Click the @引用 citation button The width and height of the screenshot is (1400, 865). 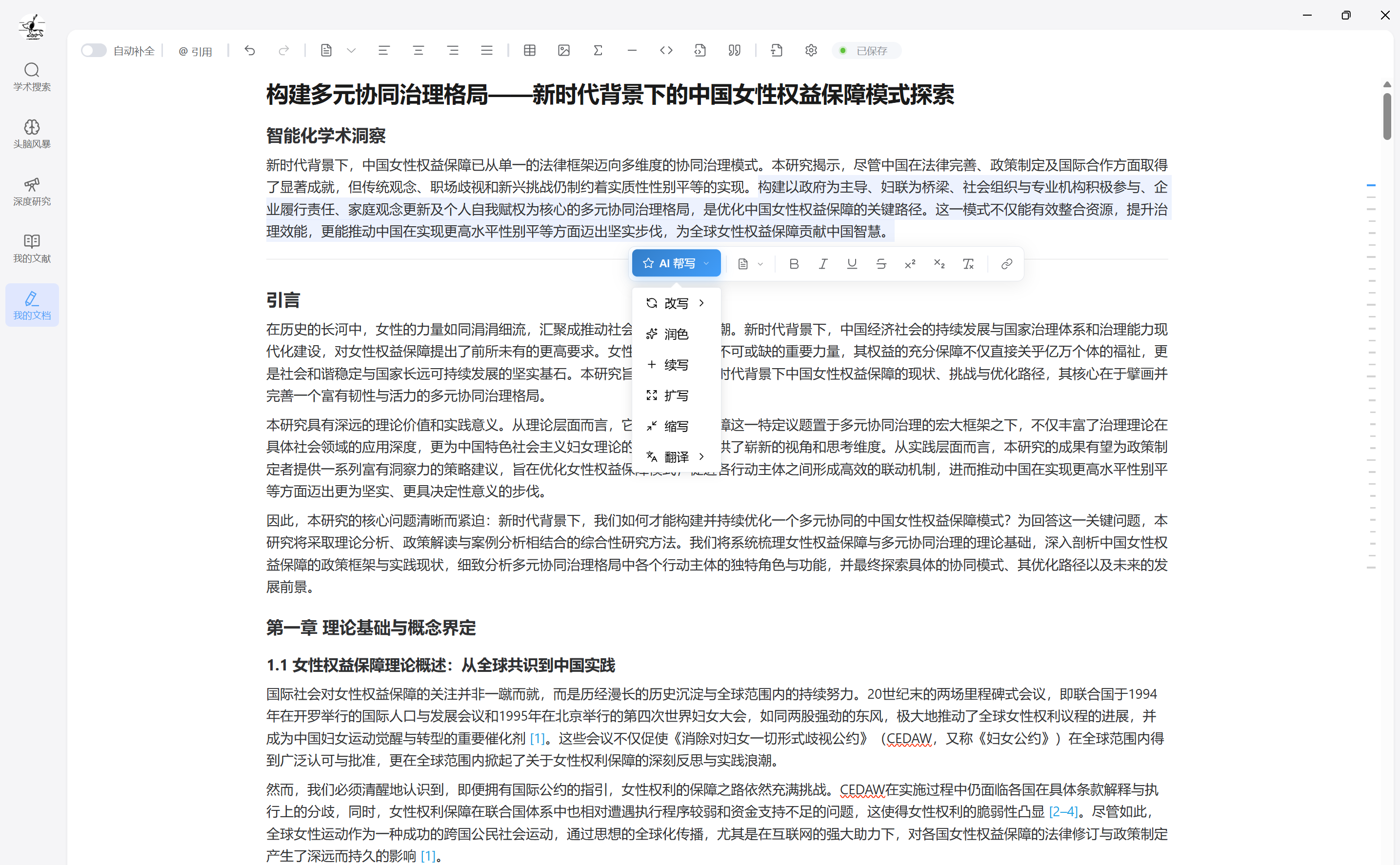[x=195, y=50]
